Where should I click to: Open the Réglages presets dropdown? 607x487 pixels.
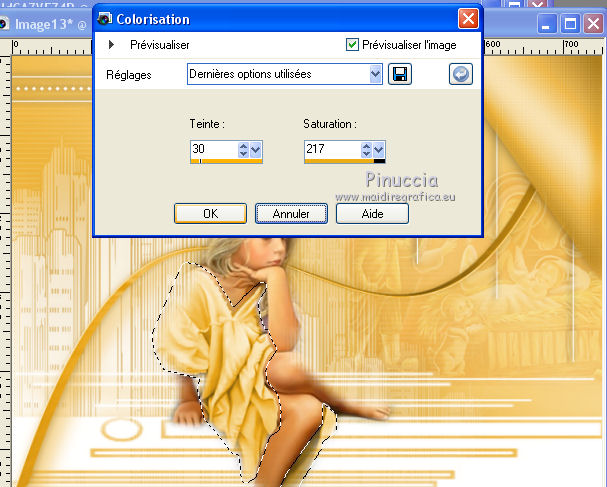point(375,74)
